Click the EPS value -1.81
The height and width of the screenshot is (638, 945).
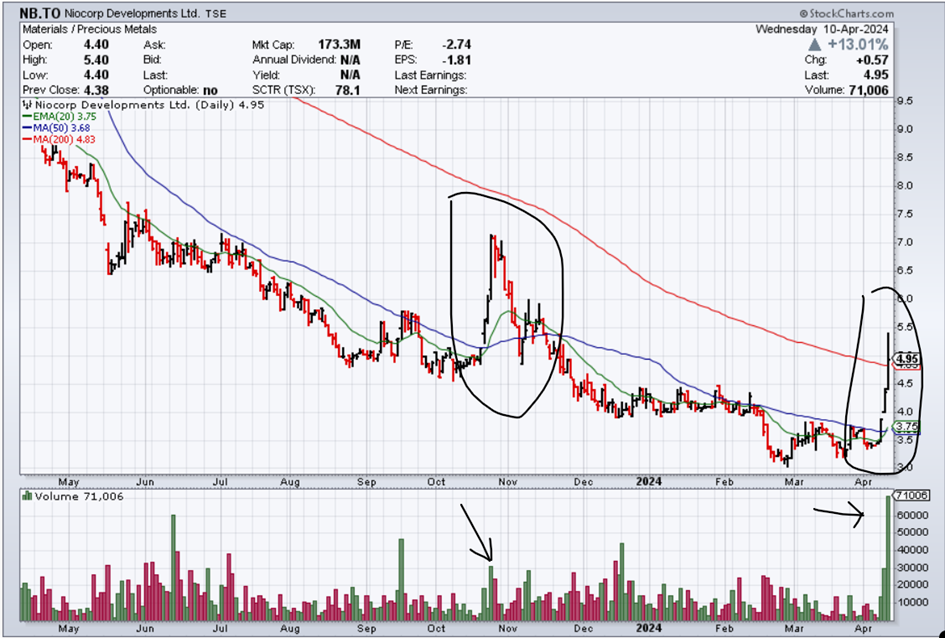click(457, 60)
